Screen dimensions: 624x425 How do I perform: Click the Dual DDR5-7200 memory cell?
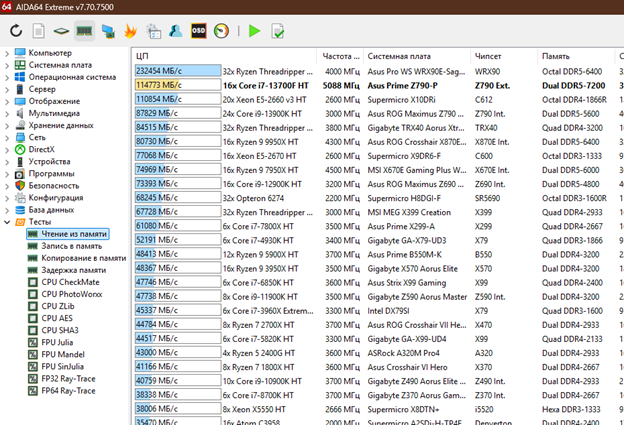point(573,85)
